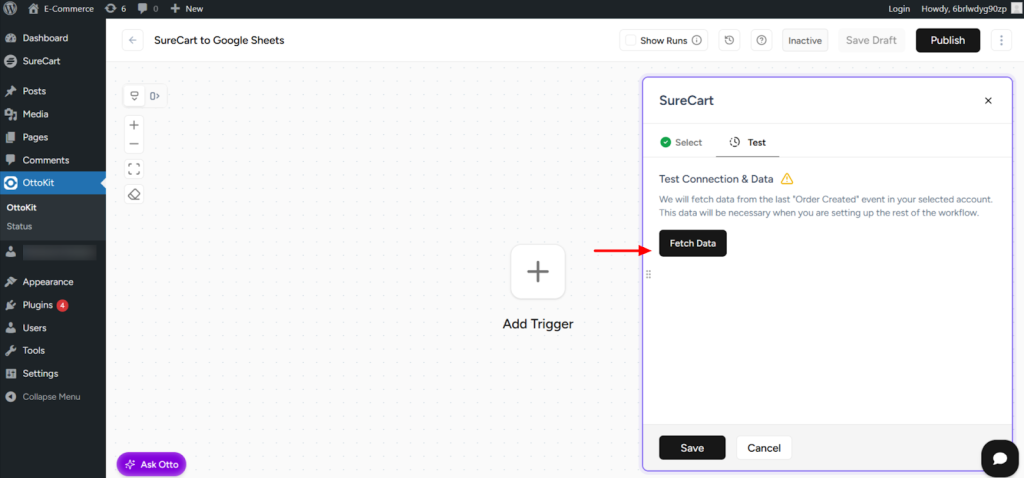Image resolution: width=1024 pixels, height=478 pixels.
Task: Open the Plugins menu in sidebar
Action: [x=37, y=305]
